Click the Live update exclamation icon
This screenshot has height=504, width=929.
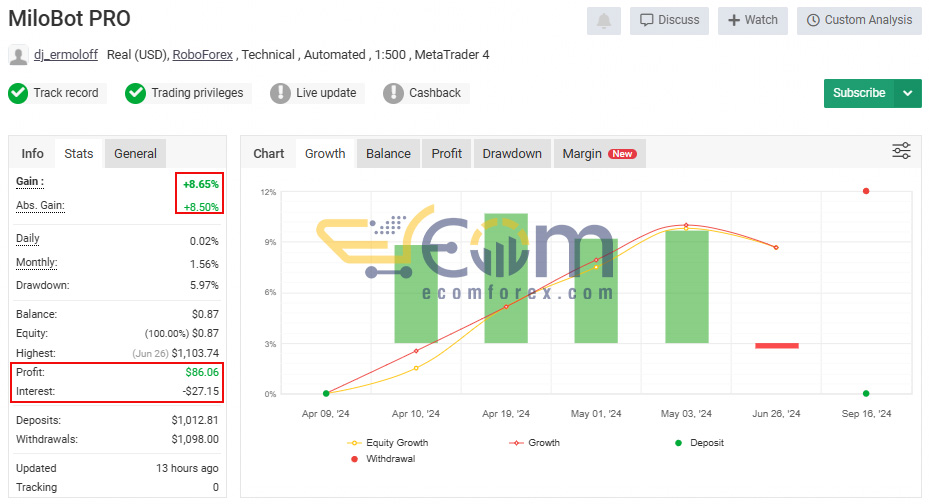click(x=280, y=93)
